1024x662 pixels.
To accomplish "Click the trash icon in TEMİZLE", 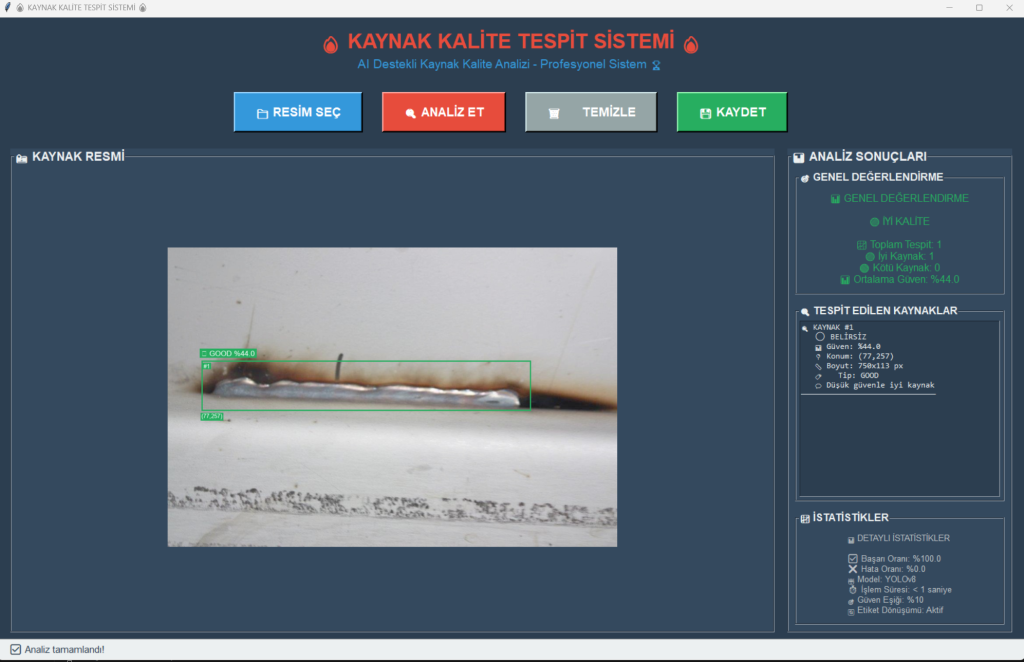I will (553, 113).
